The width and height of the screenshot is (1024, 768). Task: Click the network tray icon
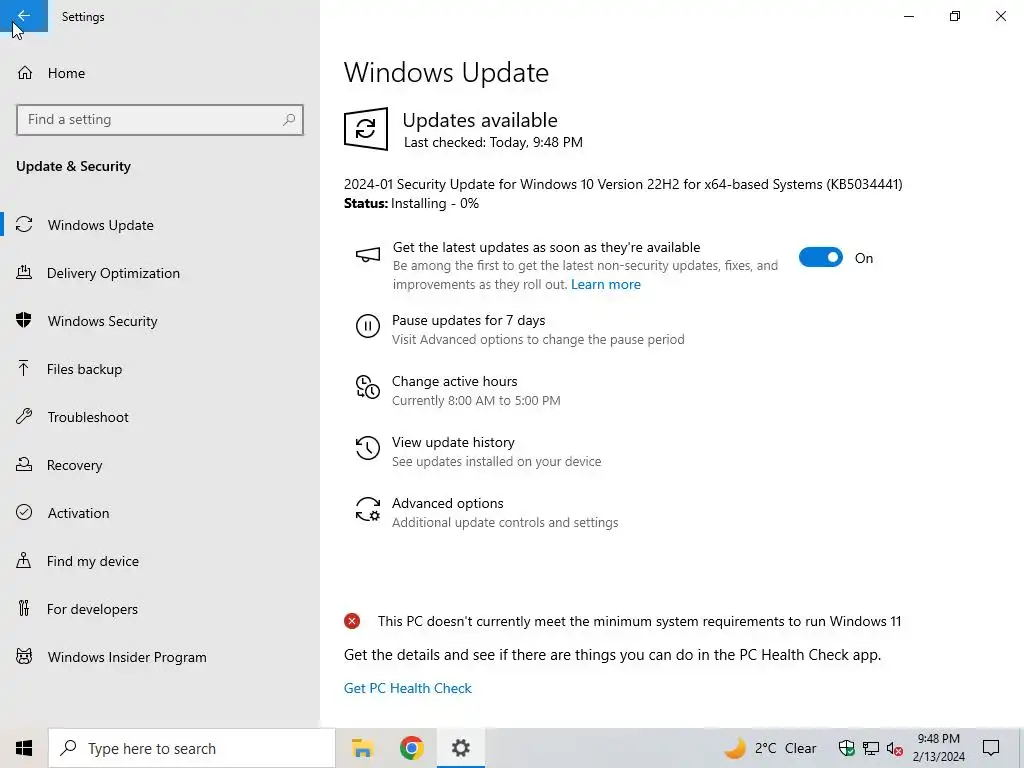point(871,748)
